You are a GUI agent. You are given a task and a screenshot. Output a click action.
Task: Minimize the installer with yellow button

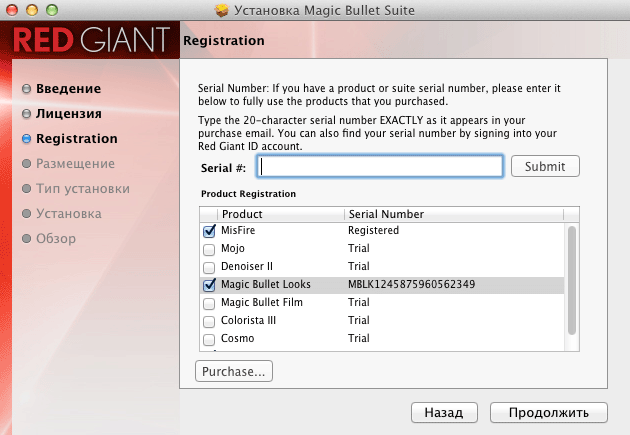[x=32, y=10]
